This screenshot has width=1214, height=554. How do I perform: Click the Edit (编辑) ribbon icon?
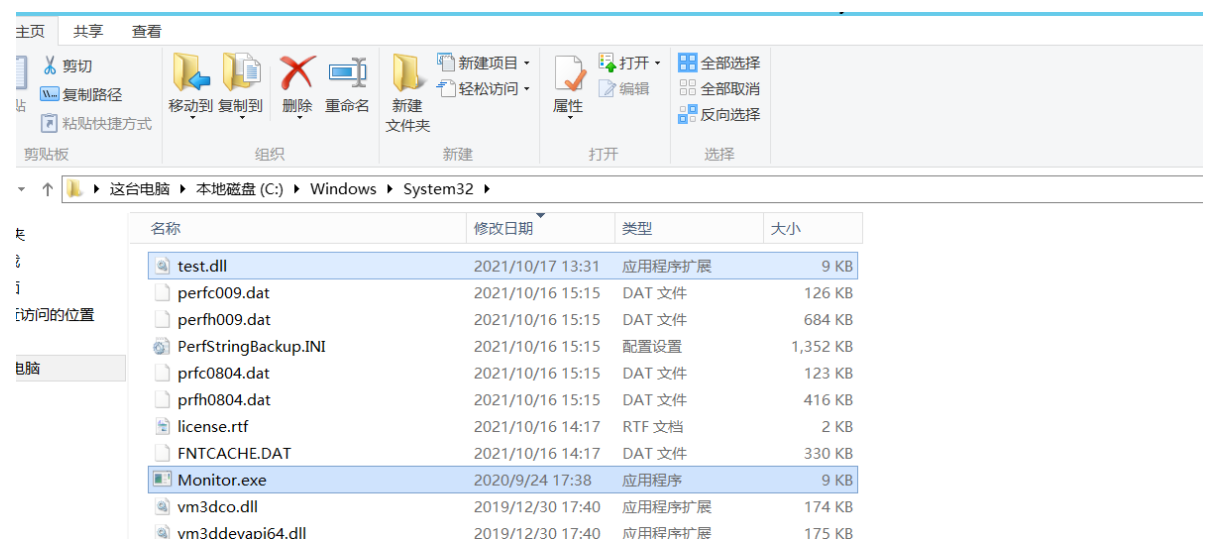[607, 88]
